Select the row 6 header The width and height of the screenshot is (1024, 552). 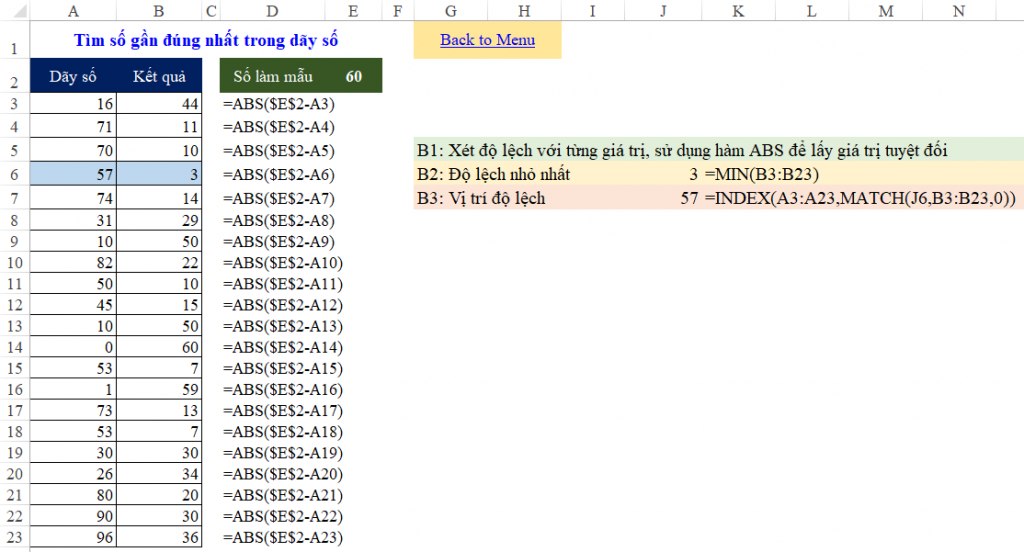[x=14, y=174]
